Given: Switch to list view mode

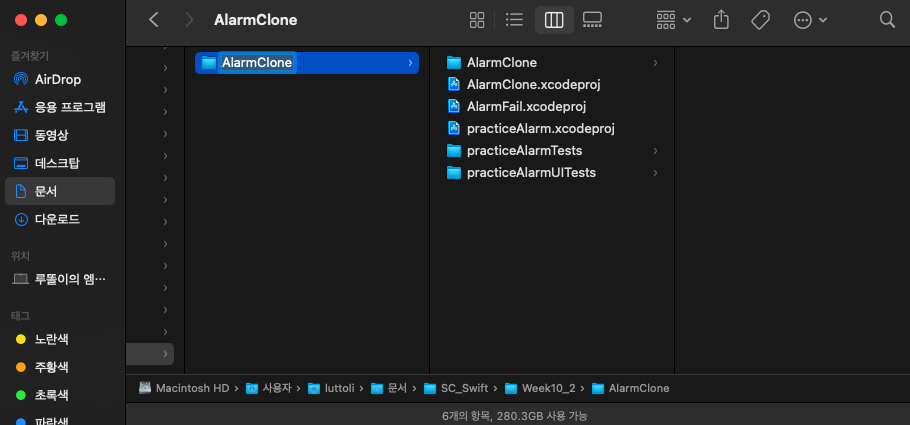Looking at the screenshot, I should click(514, 20).
